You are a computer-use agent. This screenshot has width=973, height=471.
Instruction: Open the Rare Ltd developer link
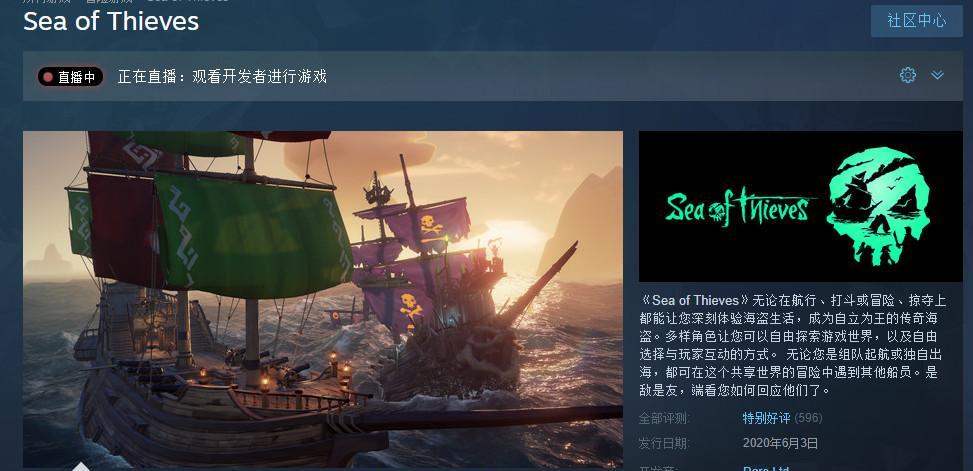click(766, 469)
